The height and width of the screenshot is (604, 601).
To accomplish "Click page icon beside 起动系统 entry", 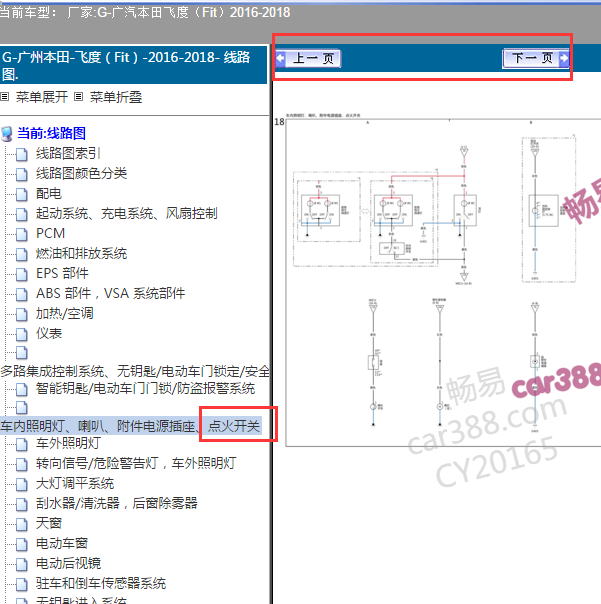I will 22,214.
